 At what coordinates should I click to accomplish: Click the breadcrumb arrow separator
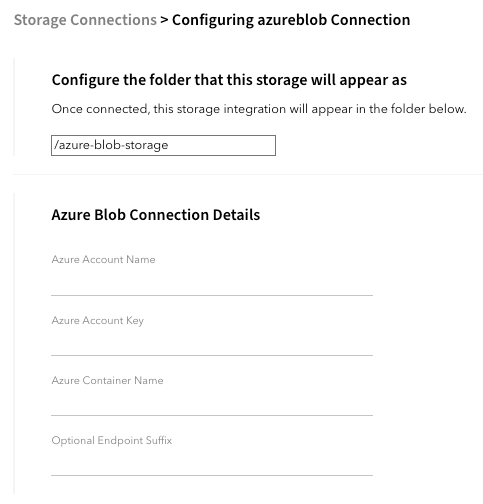(164, 20)
